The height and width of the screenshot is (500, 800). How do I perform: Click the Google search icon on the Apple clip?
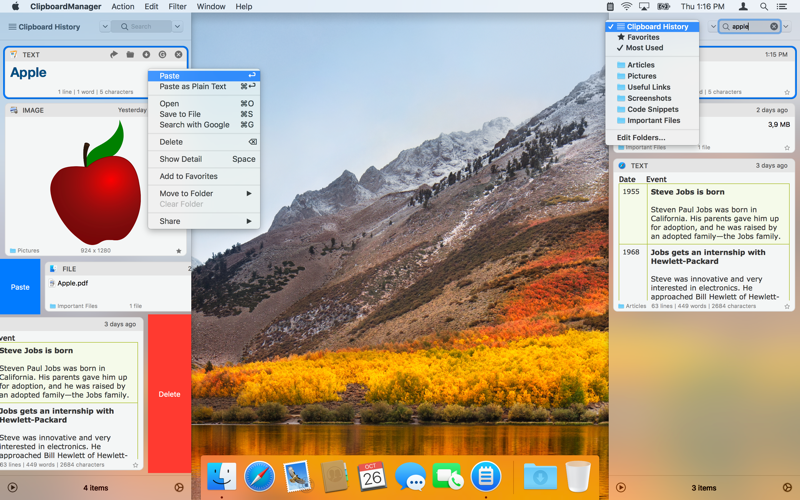pos(162,55)
